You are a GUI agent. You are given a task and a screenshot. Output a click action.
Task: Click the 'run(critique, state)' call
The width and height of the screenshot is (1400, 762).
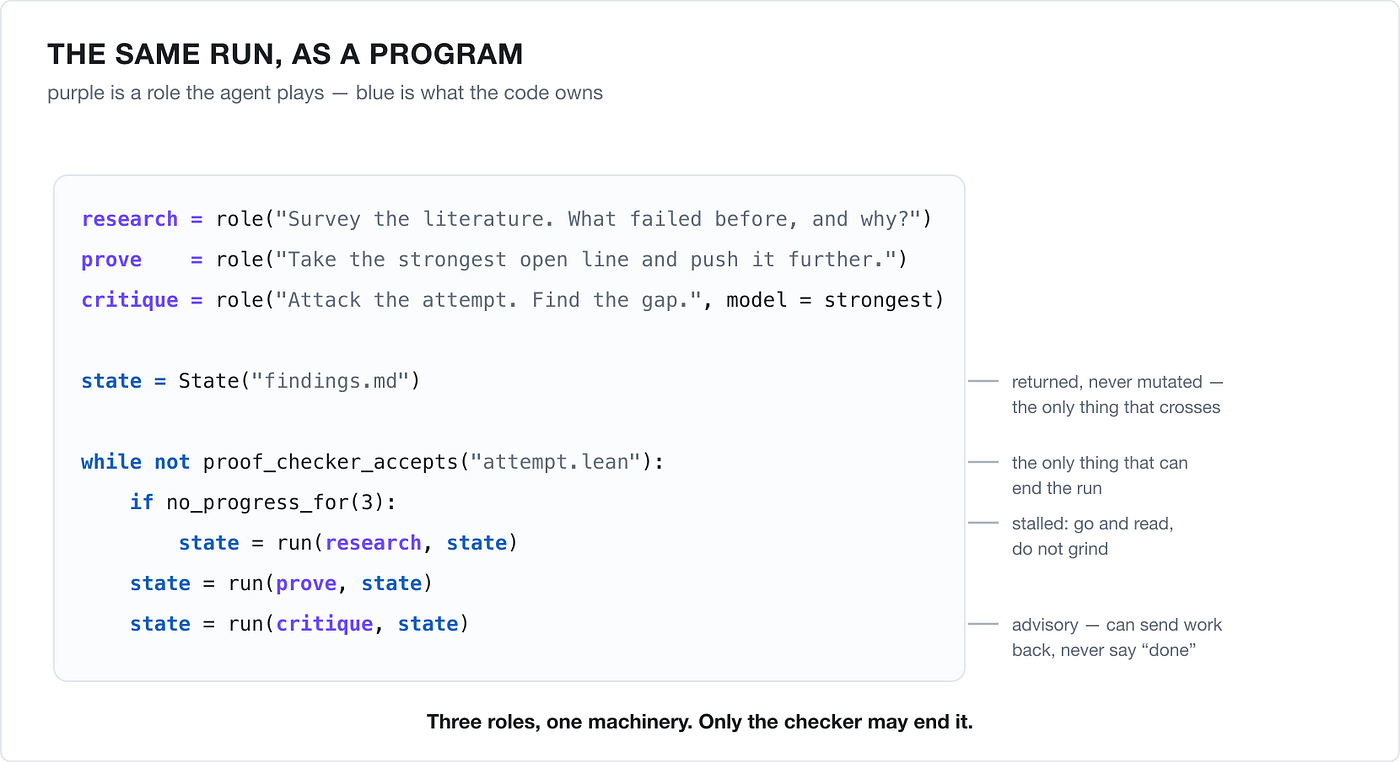[349, 624]
